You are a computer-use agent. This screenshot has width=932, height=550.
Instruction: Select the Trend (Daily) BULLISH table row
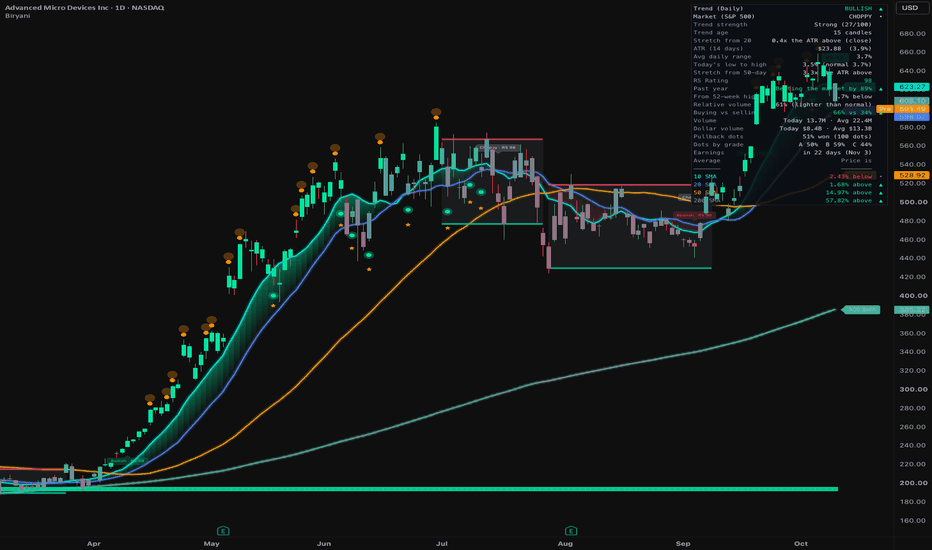pos(788,9)
